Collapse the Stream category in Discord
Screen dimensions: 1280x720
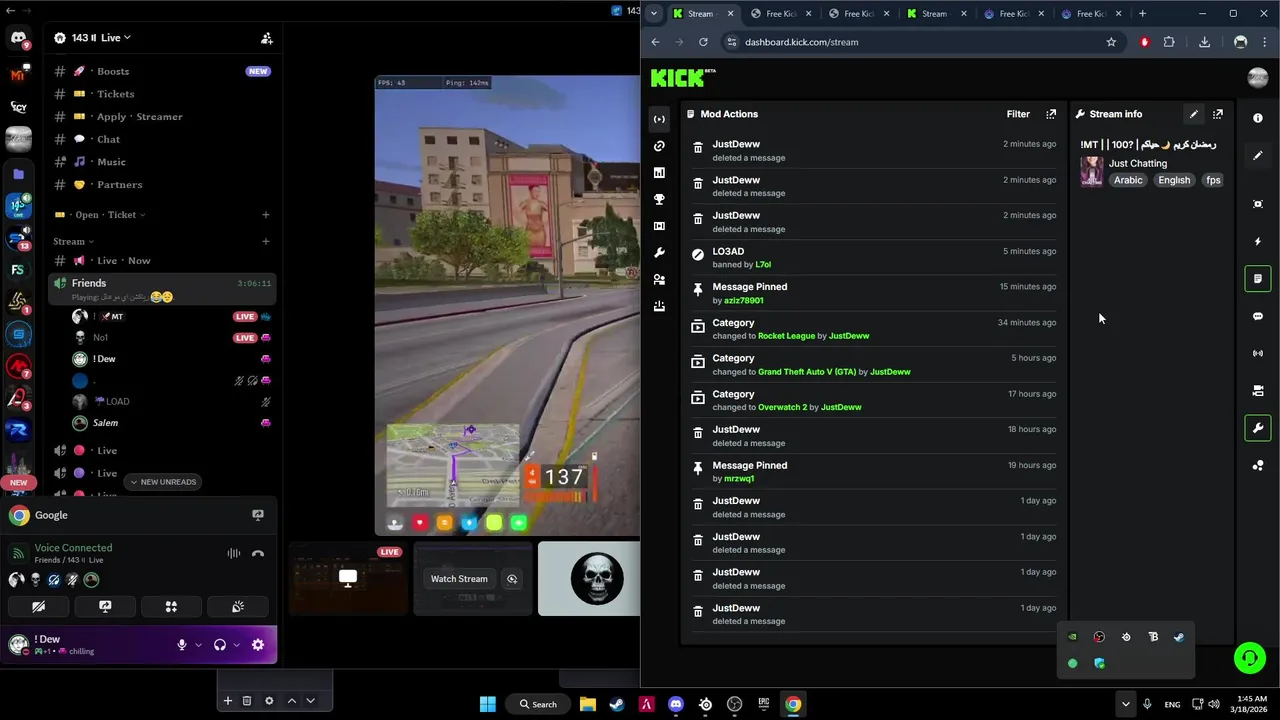click(x=73, y=241)
